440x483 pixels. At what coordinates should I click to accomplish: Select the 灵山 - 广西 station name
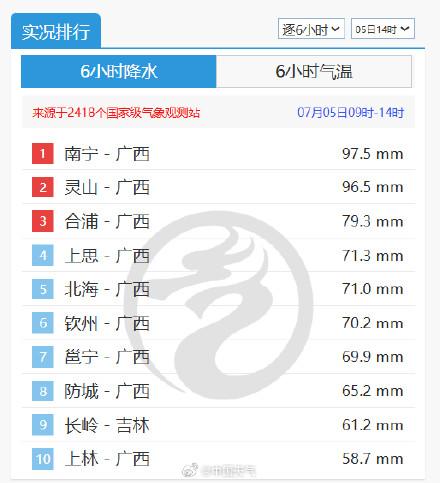click(x=107, y=187)
